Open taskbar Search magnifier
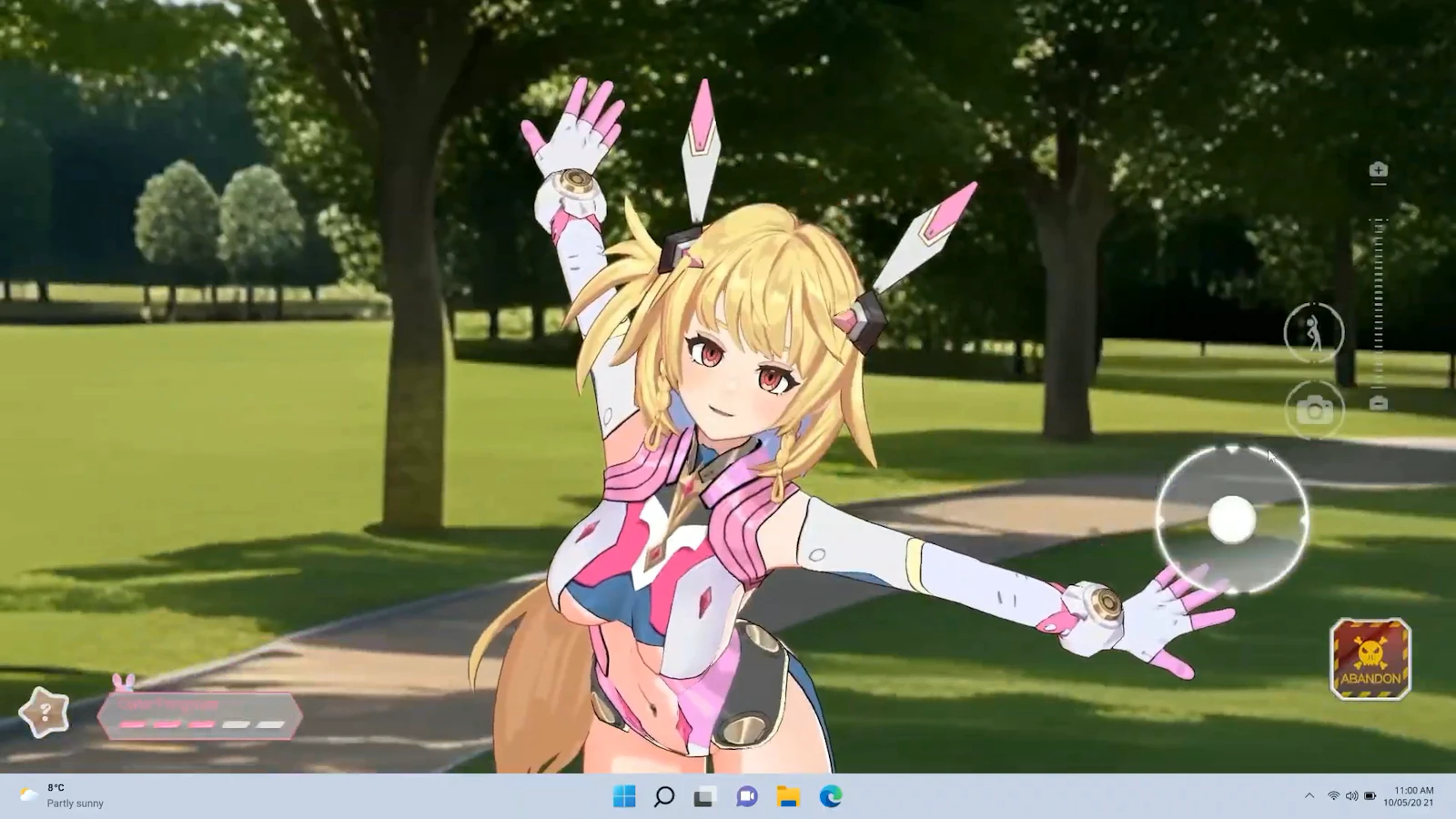1456x819 pixels. [664, 796]
